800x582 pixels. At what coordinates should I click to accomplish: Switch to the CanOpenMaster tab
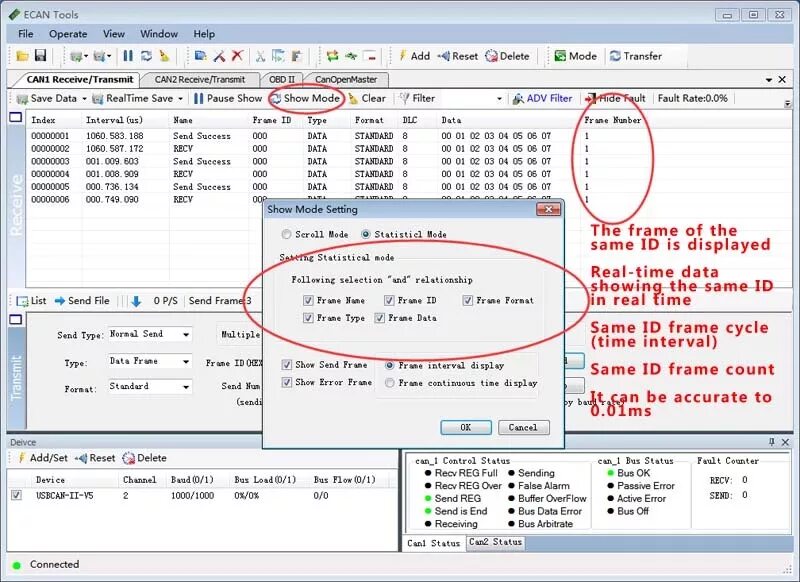(346, 80)
